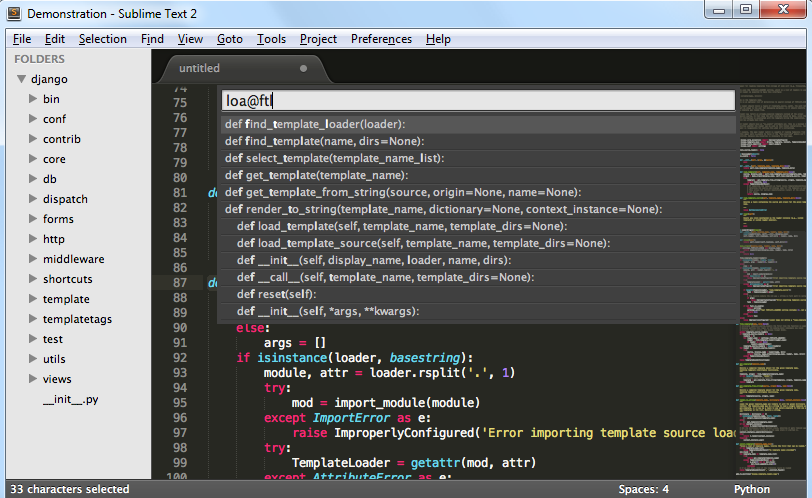
Task: Click the unsaved dot on untitled tab
Action: tap(303, 68)
